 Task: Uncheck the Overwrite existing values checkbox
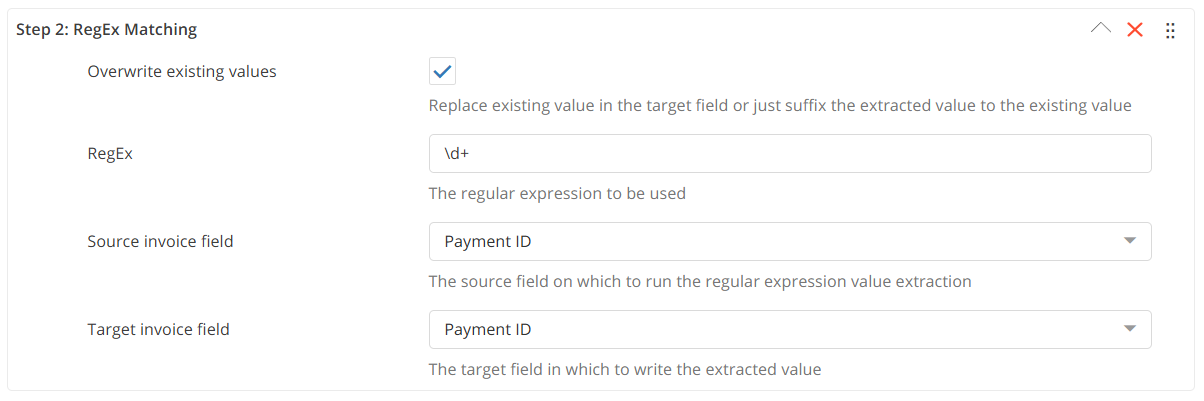(442, 72)
